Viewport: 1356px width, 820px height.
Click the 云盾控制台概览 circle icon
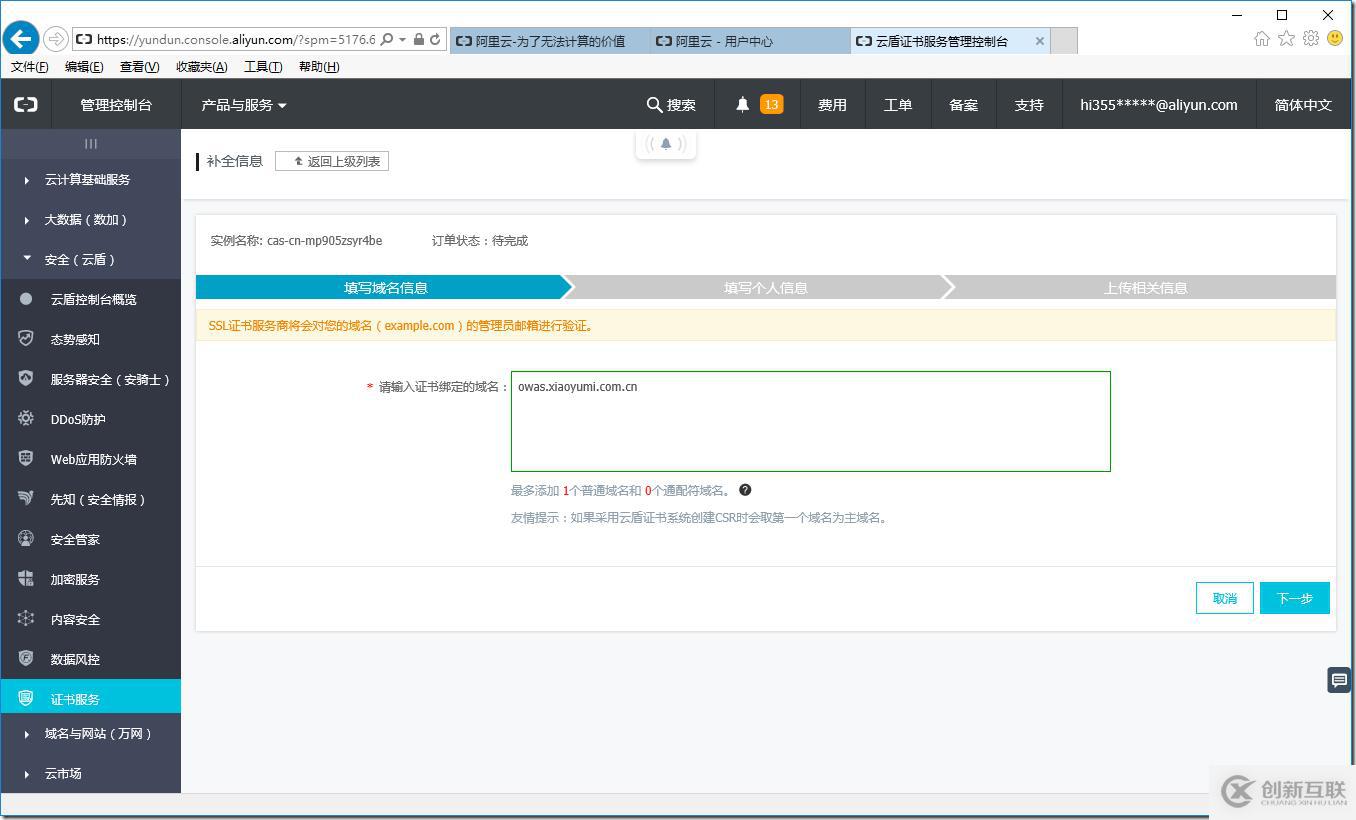(26, 299)
